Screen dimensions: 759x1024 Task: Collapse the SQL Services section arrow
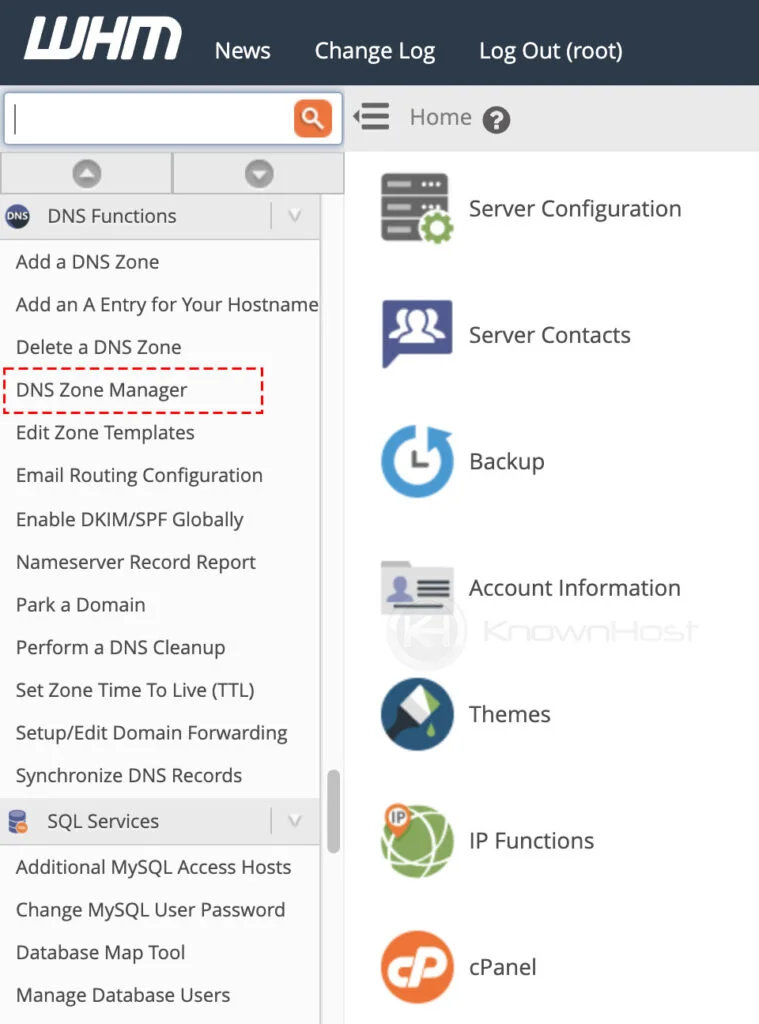click(294, 821)
